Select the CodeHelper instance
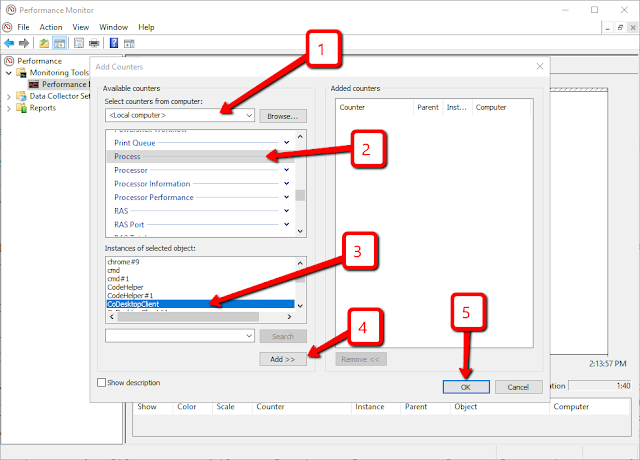Viewport: 640px width, 460px height. (125, 287)
